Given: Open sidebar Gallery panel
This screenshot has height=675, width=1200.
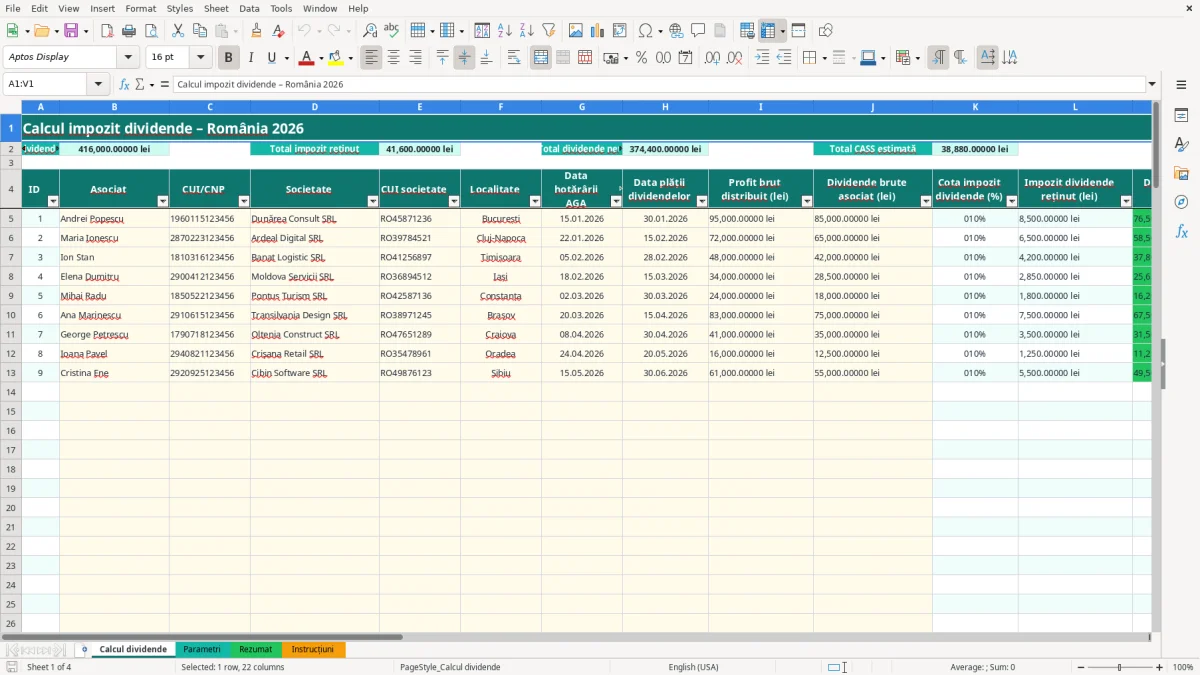Looking at the screenshot, I should tap(1181, 173).
